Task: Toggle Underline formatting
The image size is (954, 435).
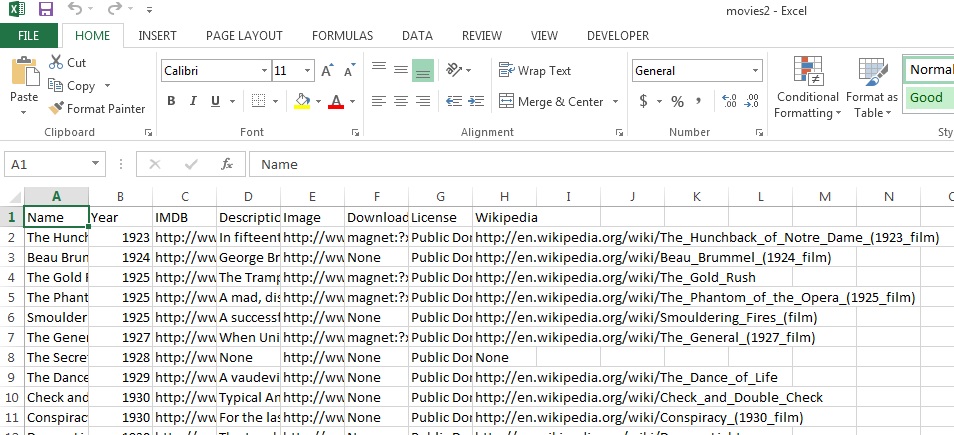Action: [215, 101]
